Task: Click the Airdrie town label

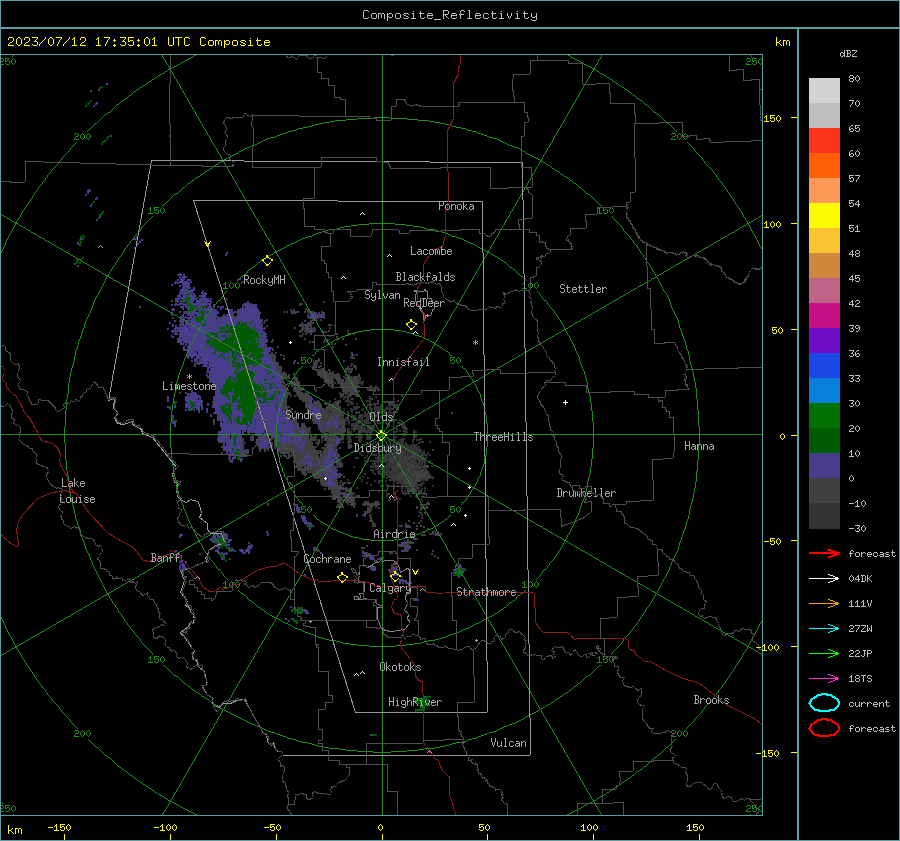Action: [394, 534]
